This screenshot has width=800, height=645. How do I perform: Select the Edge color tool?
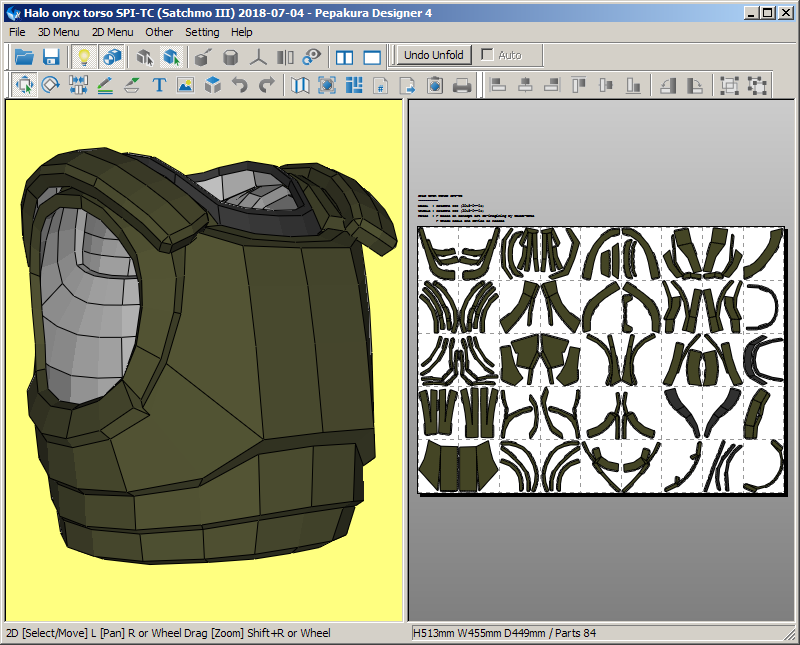click(x=132, y=85)
